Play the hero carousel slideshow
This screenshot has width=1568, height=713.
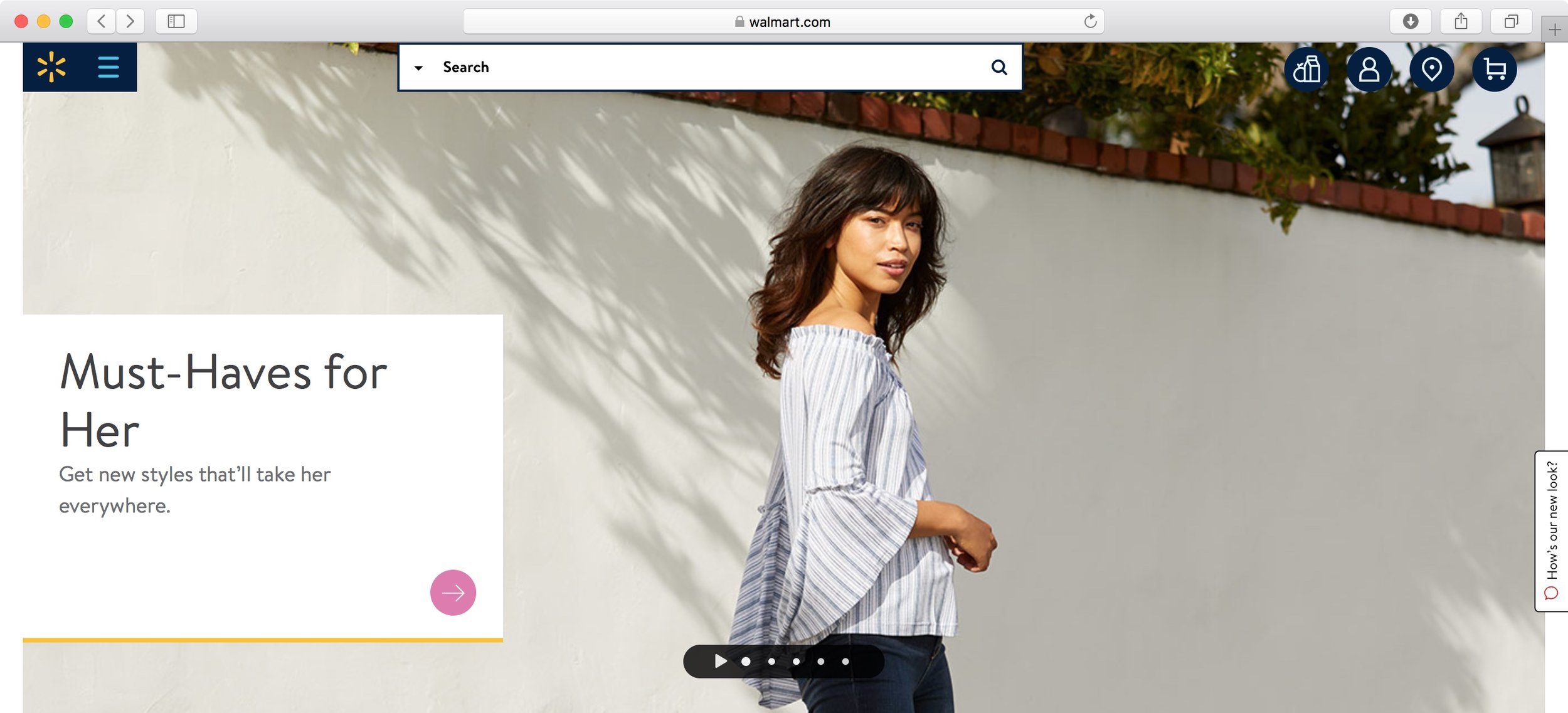[720, 661]
